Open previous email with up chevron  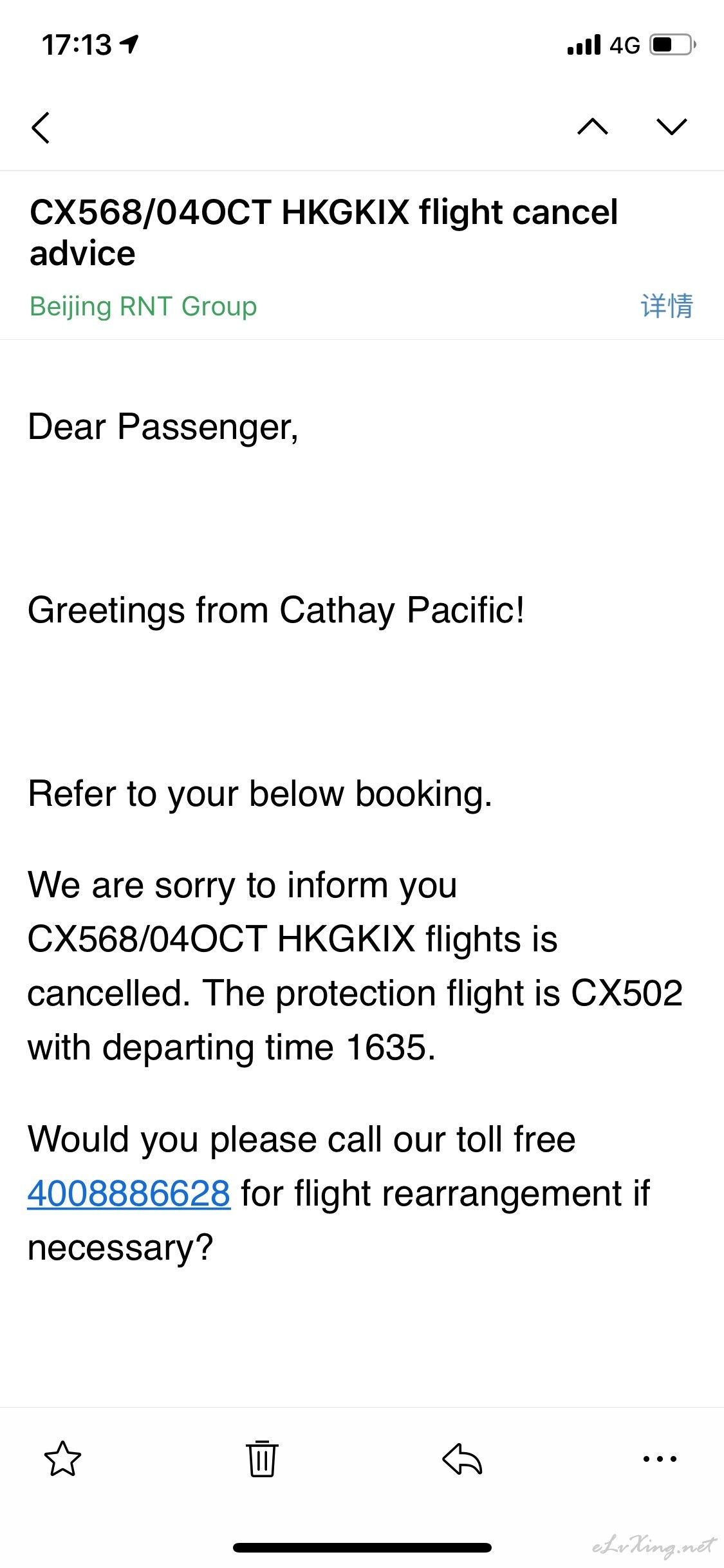(x=593, y=126)
